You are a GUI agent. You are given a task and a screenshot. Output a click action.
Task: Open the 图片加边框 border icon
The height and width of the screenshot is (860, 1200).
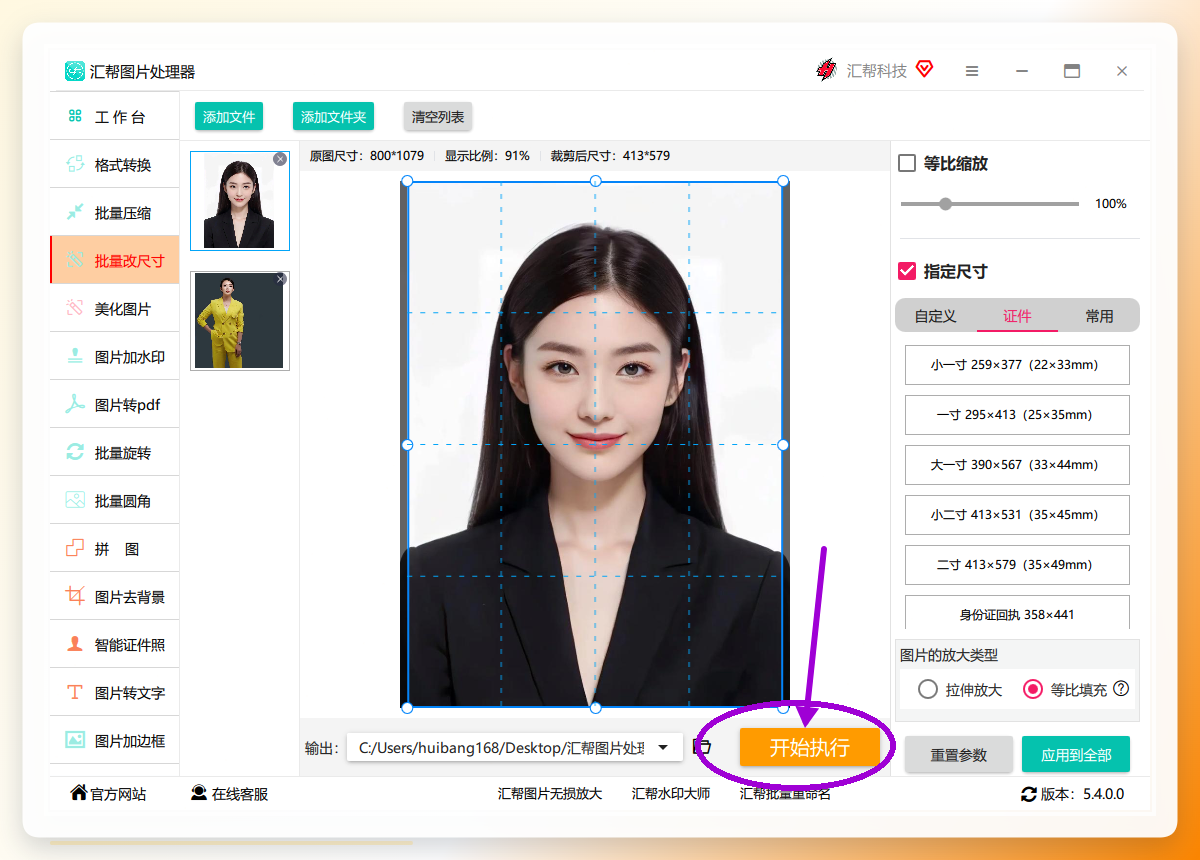(75, 740)
